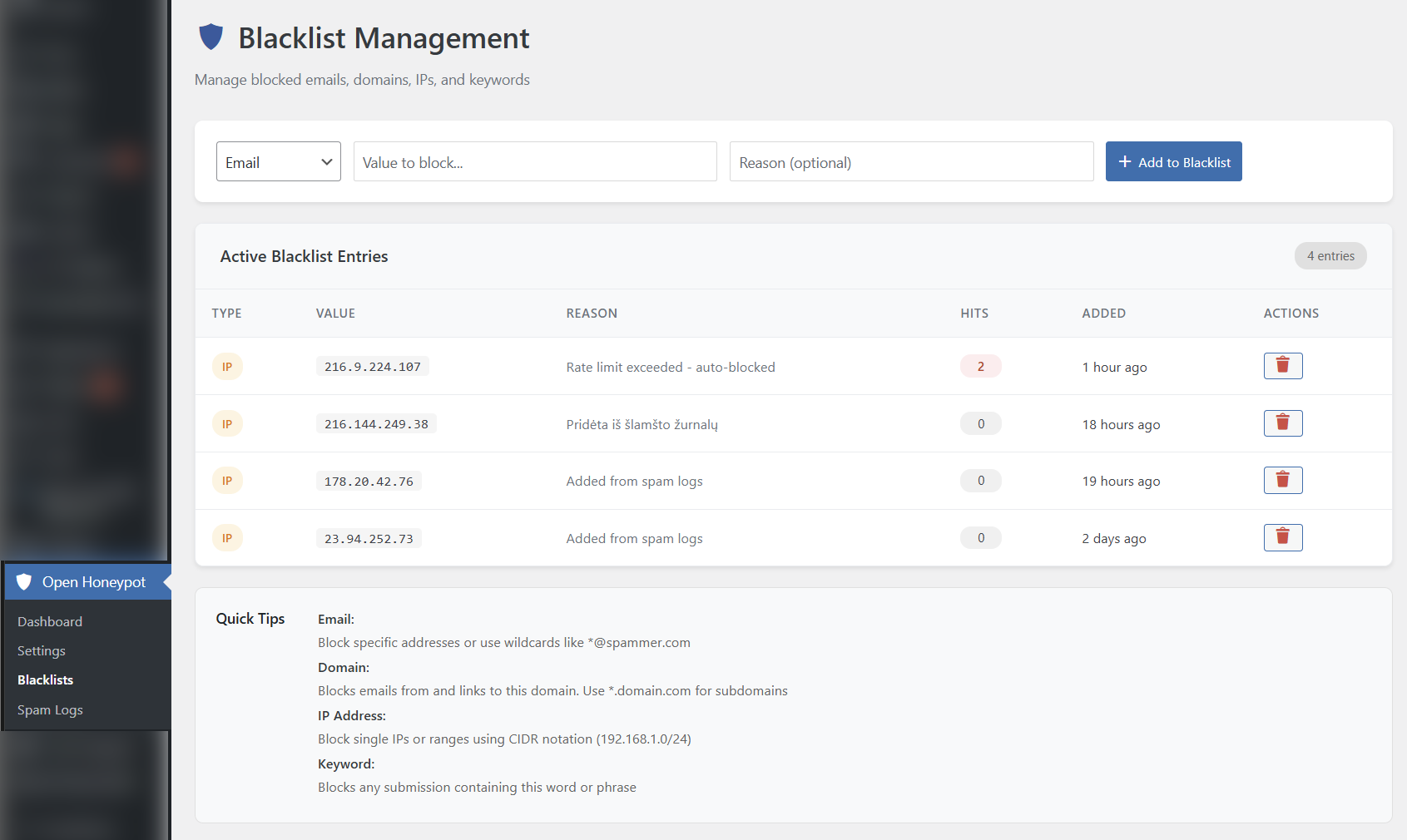The width and height of the screenshot is (1407, 840).
Task: Delete the 216.9.224.107 blacklist entry
Action: click(x=1282, y=365)
